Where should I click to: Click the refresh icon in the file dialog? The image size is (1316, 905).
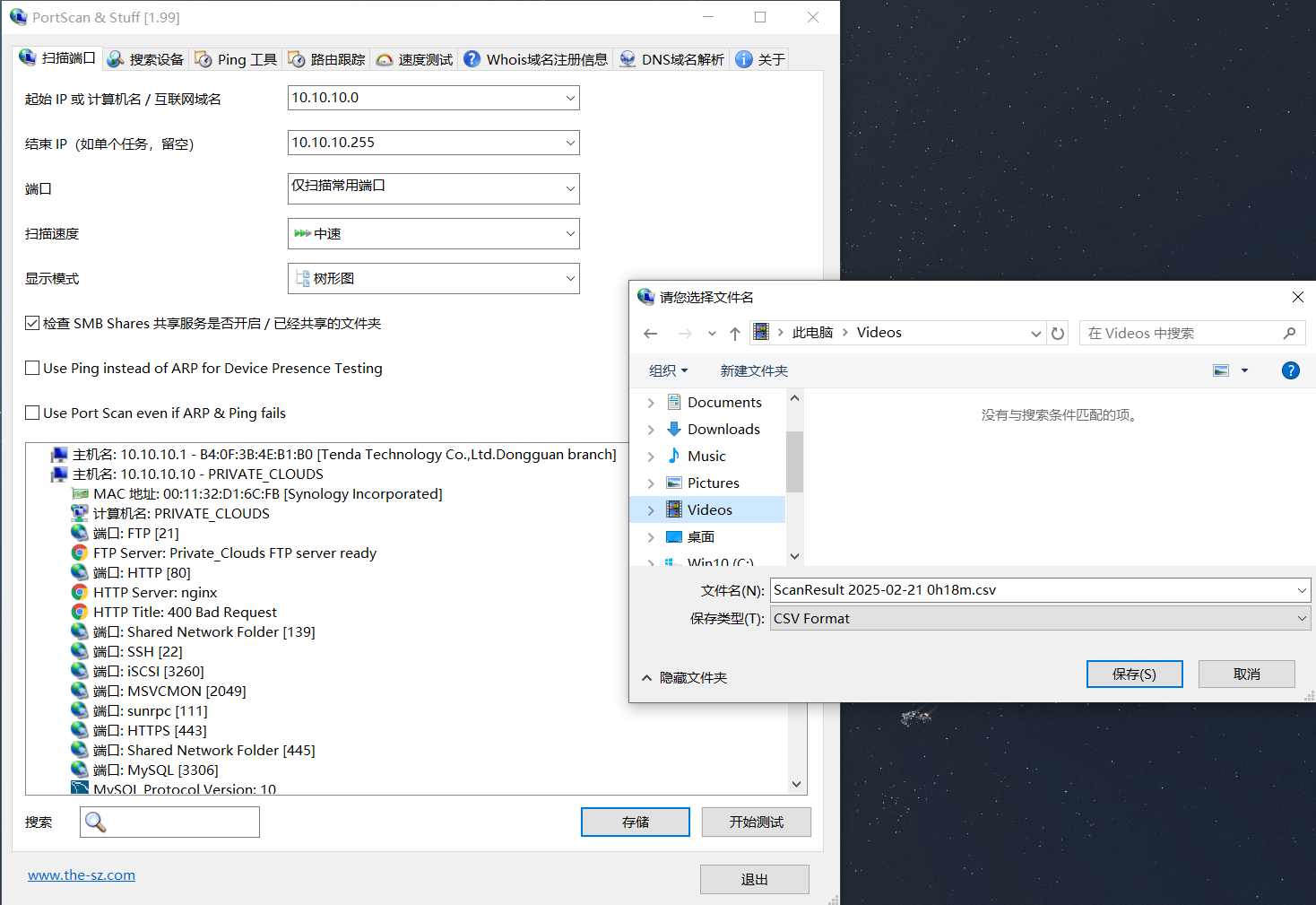tap(1058, 334)
